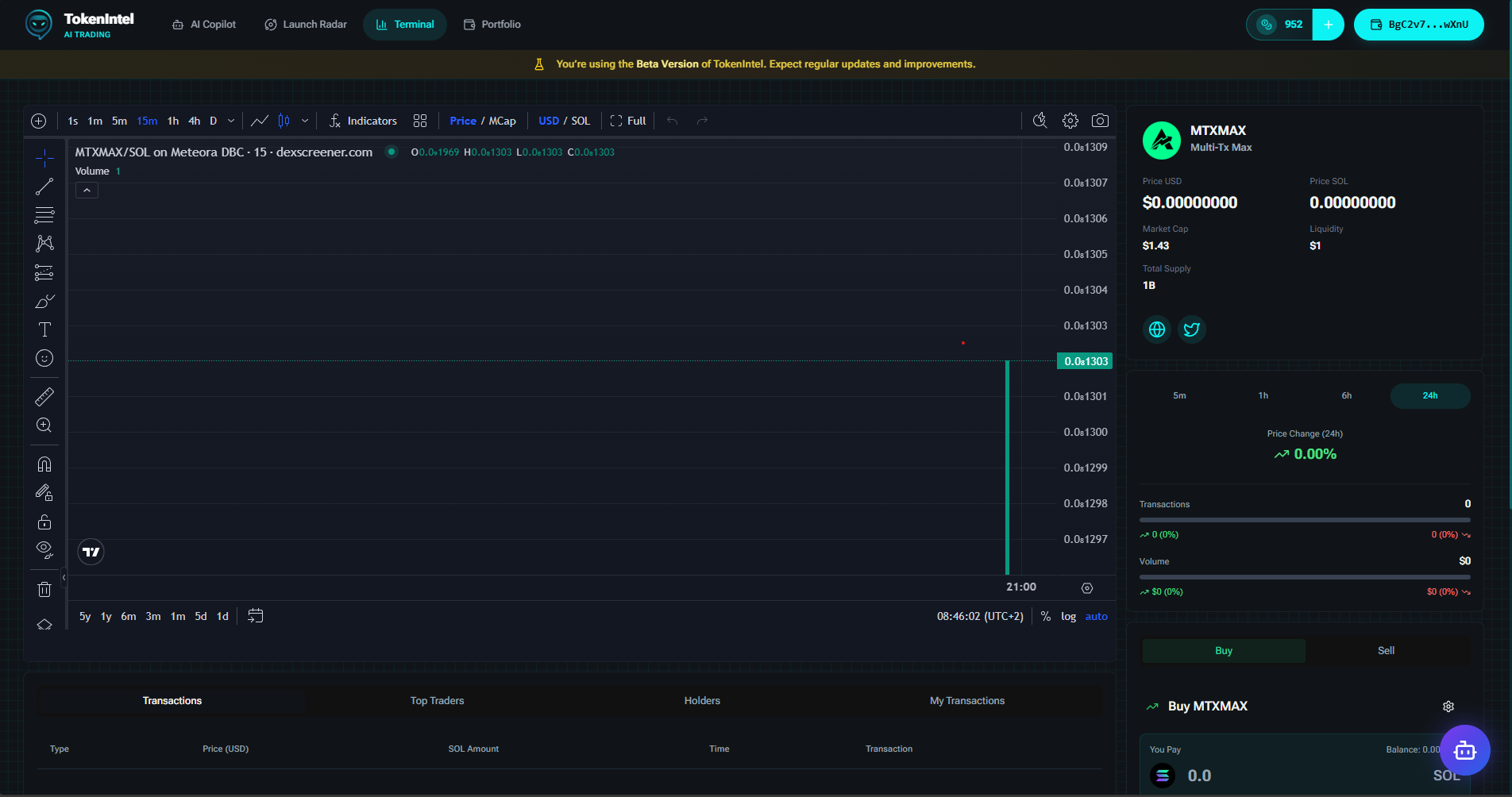Image resolution: width=1512 pixels, height=797 pixels.
Task: Toggle percent scale on the chart
Action: (1046, 616)
